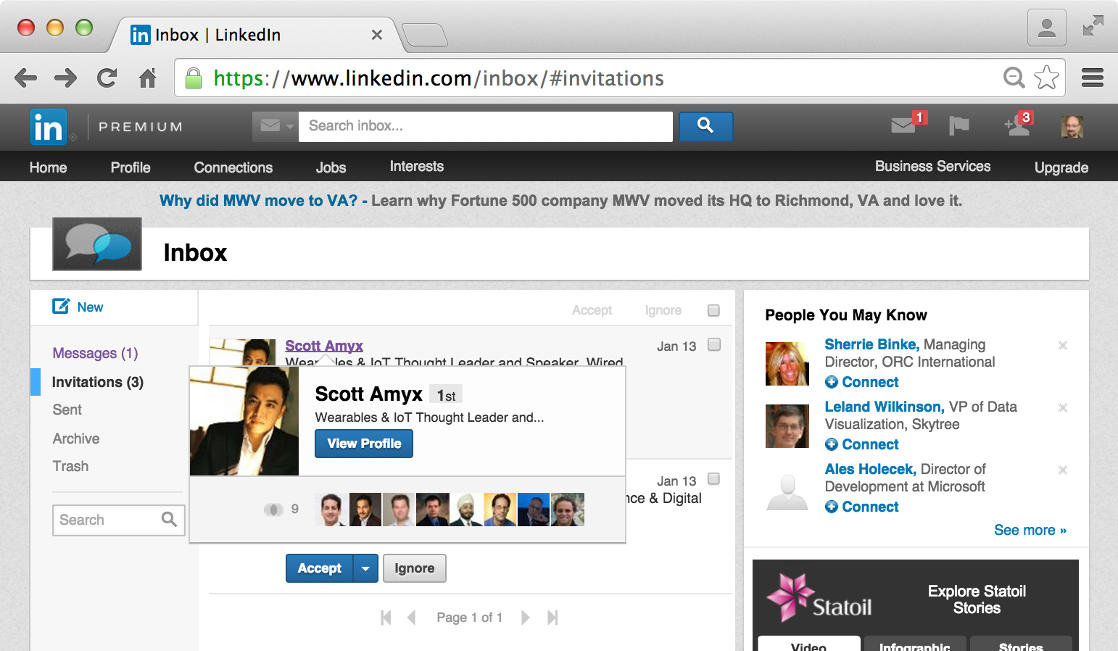The width and height of the screenshot is (1118, 651).
Task: Open the Archive folder
Action: point(76,439)
